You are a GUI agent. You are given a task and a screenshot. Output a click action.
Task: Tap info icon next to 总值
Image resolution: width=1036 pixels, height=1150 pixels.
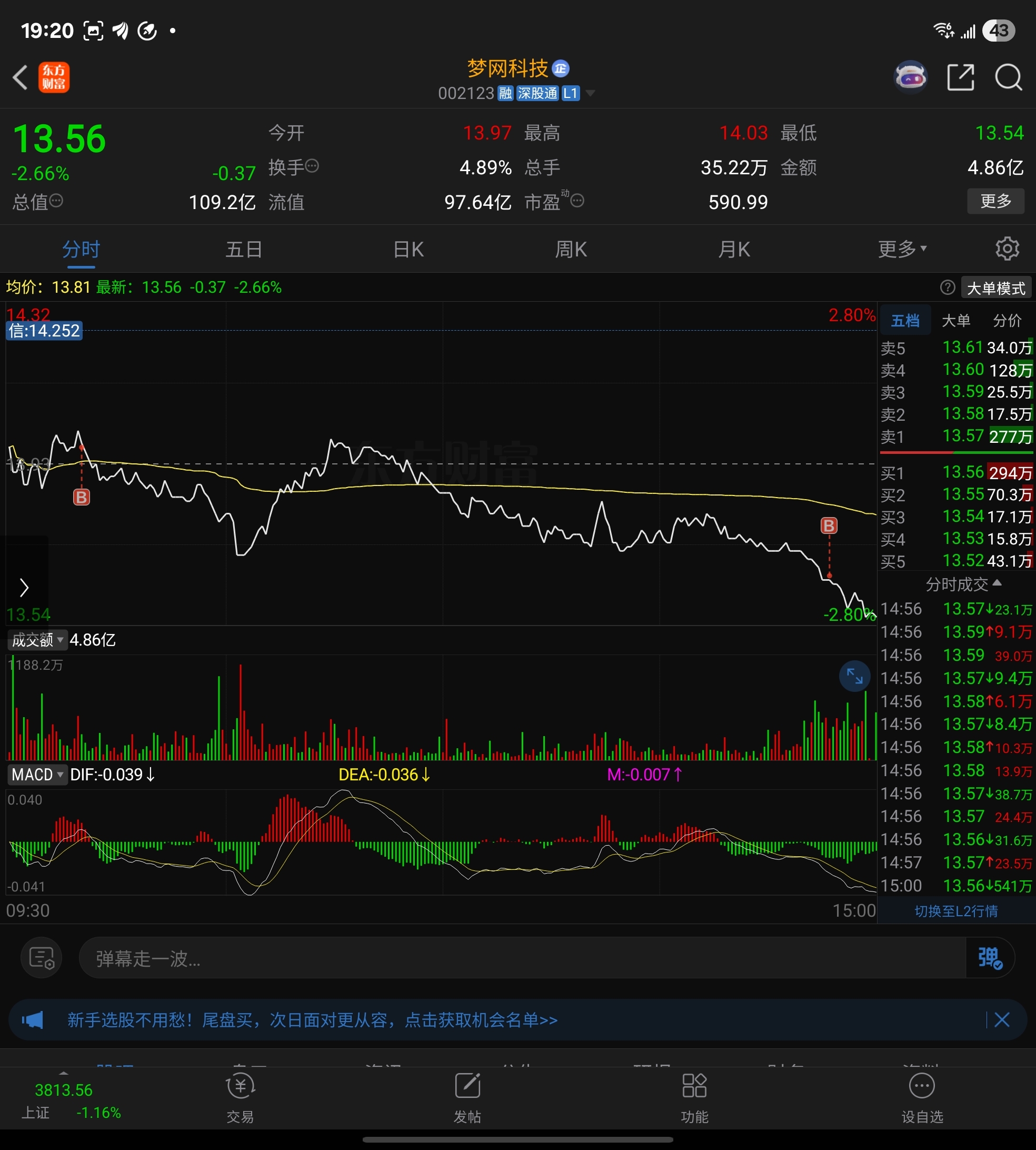pyautogui.click(x=56, y=201)
